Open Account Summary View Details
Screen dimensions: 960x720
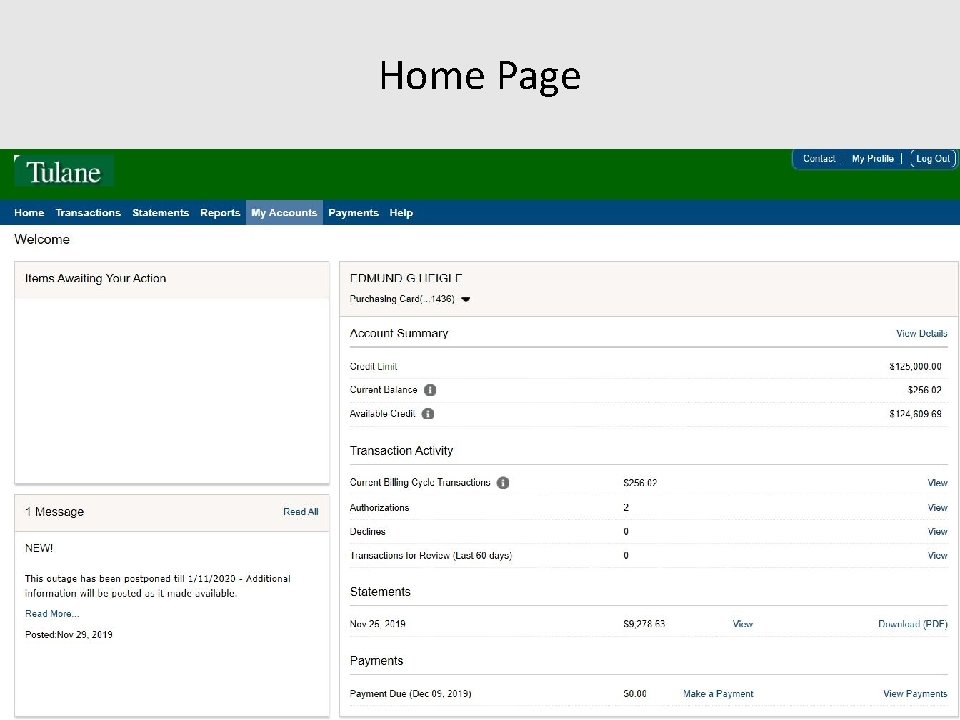[920, 333]
